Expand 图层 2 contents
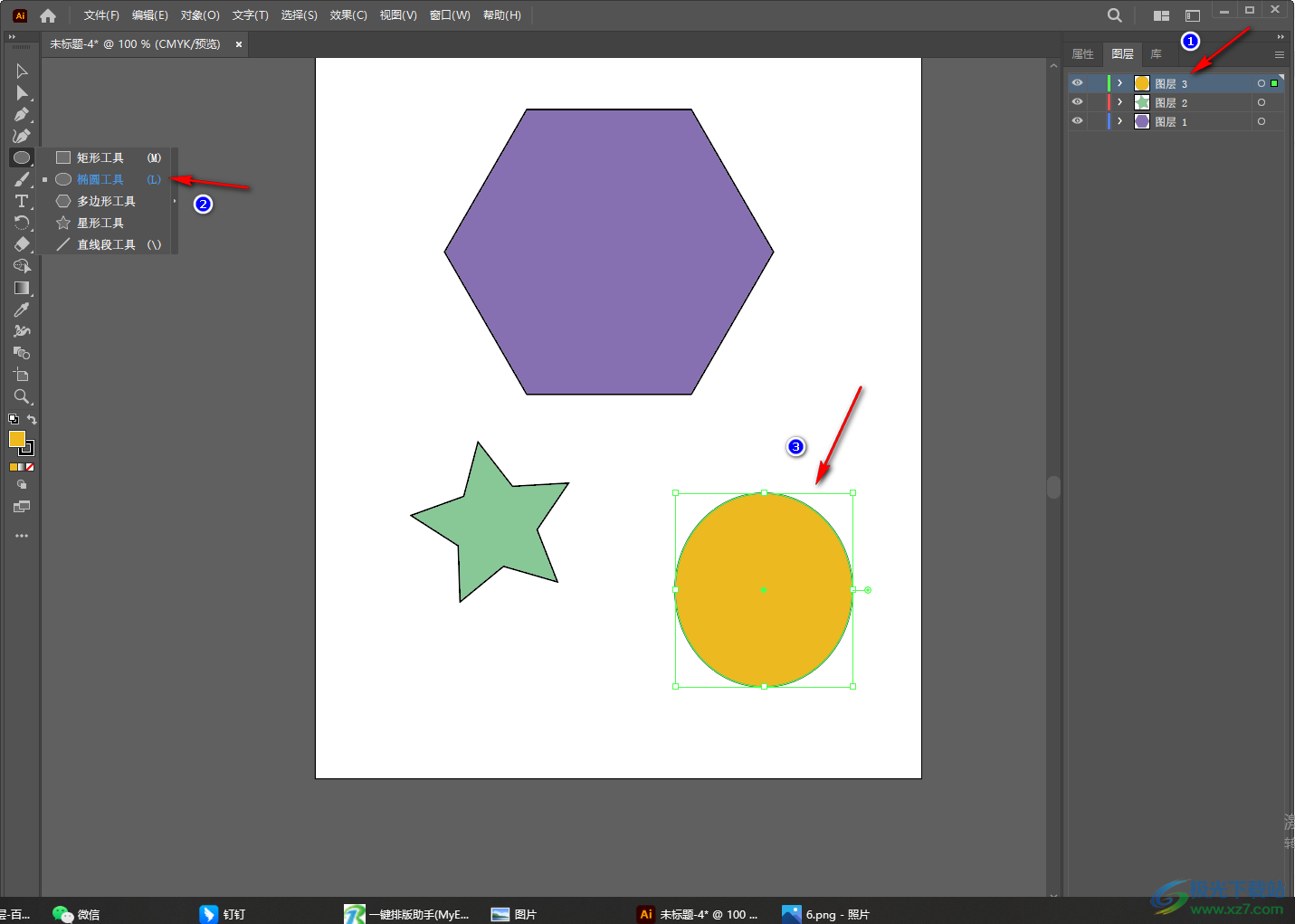The image size is (1295, 924). tap(1120, 102)
